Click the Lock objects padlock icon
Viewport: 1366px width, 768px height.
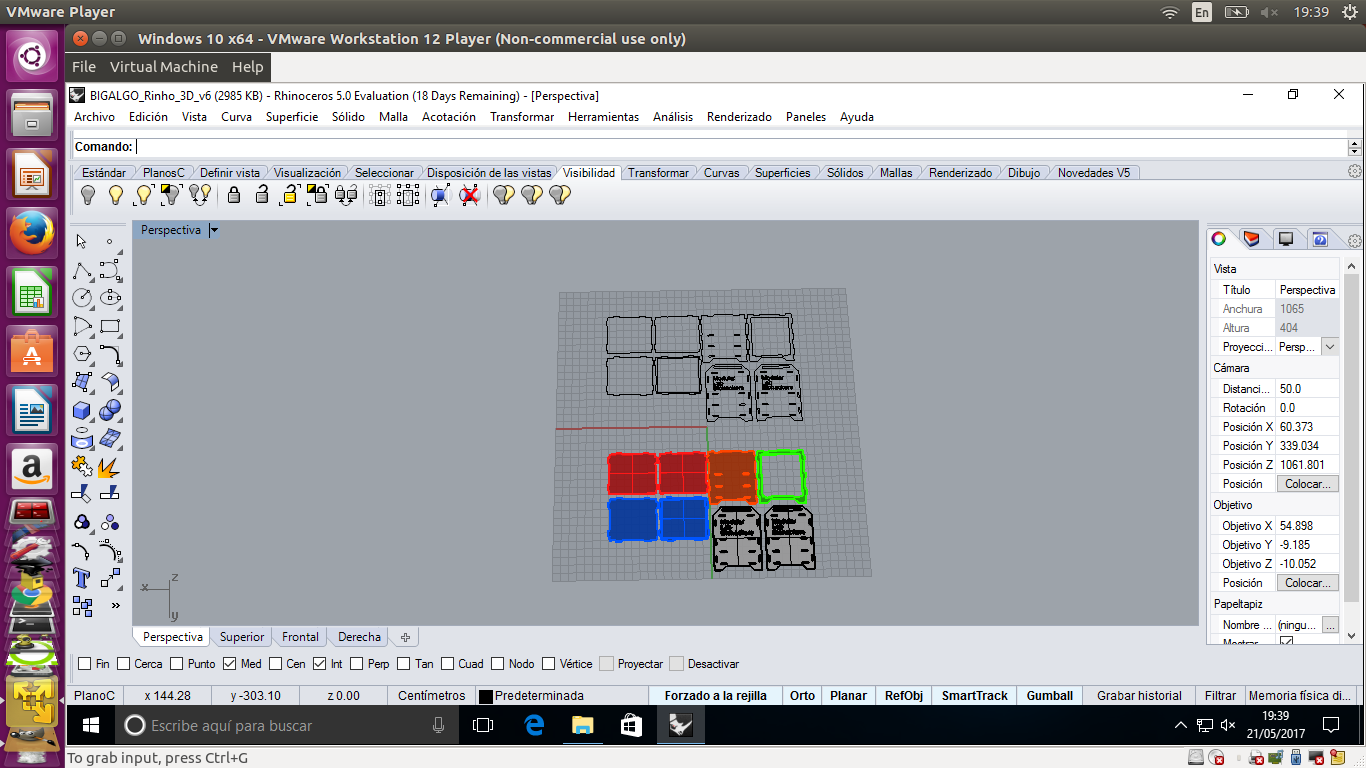click(234, 195)
